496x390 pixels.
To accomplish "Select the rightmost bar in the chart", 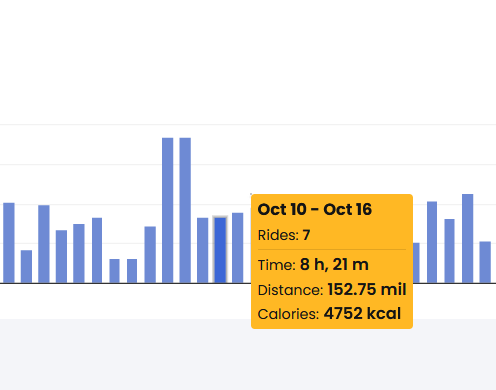I will coord(485,262).
